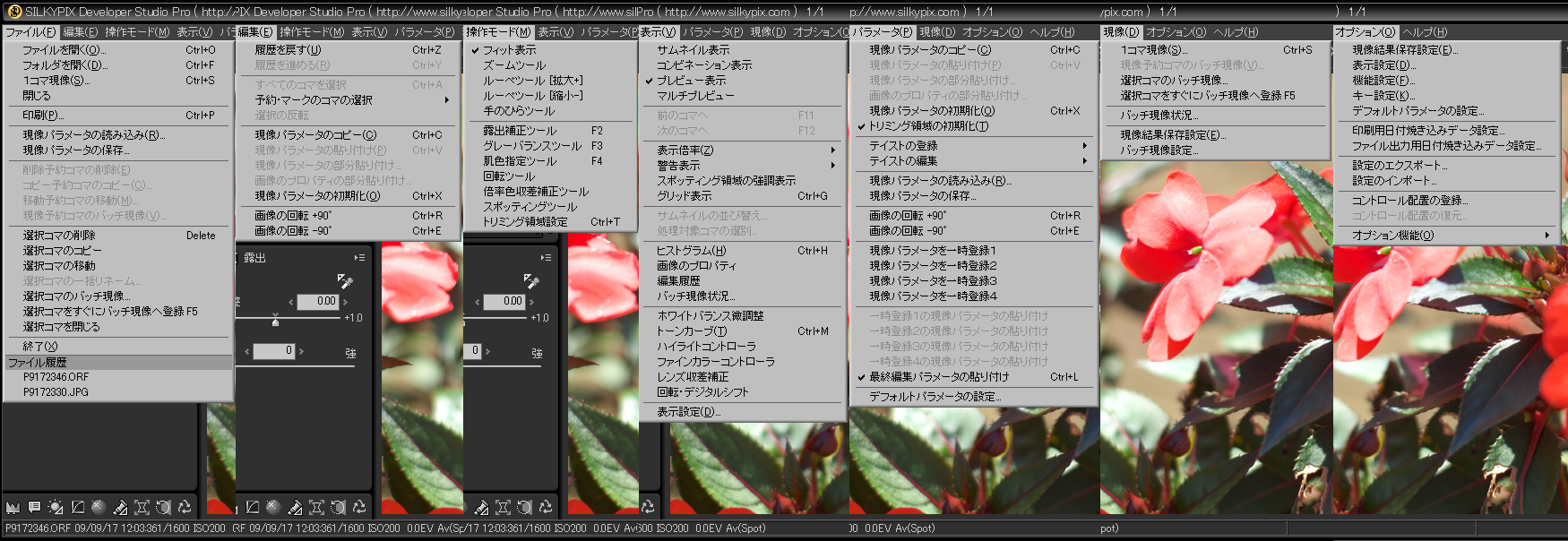Click the histogram icon in the bottom-left toolbar
The height and width of the screenshot is (541, 1568).
pyautogui.click(x=13, y=507)
